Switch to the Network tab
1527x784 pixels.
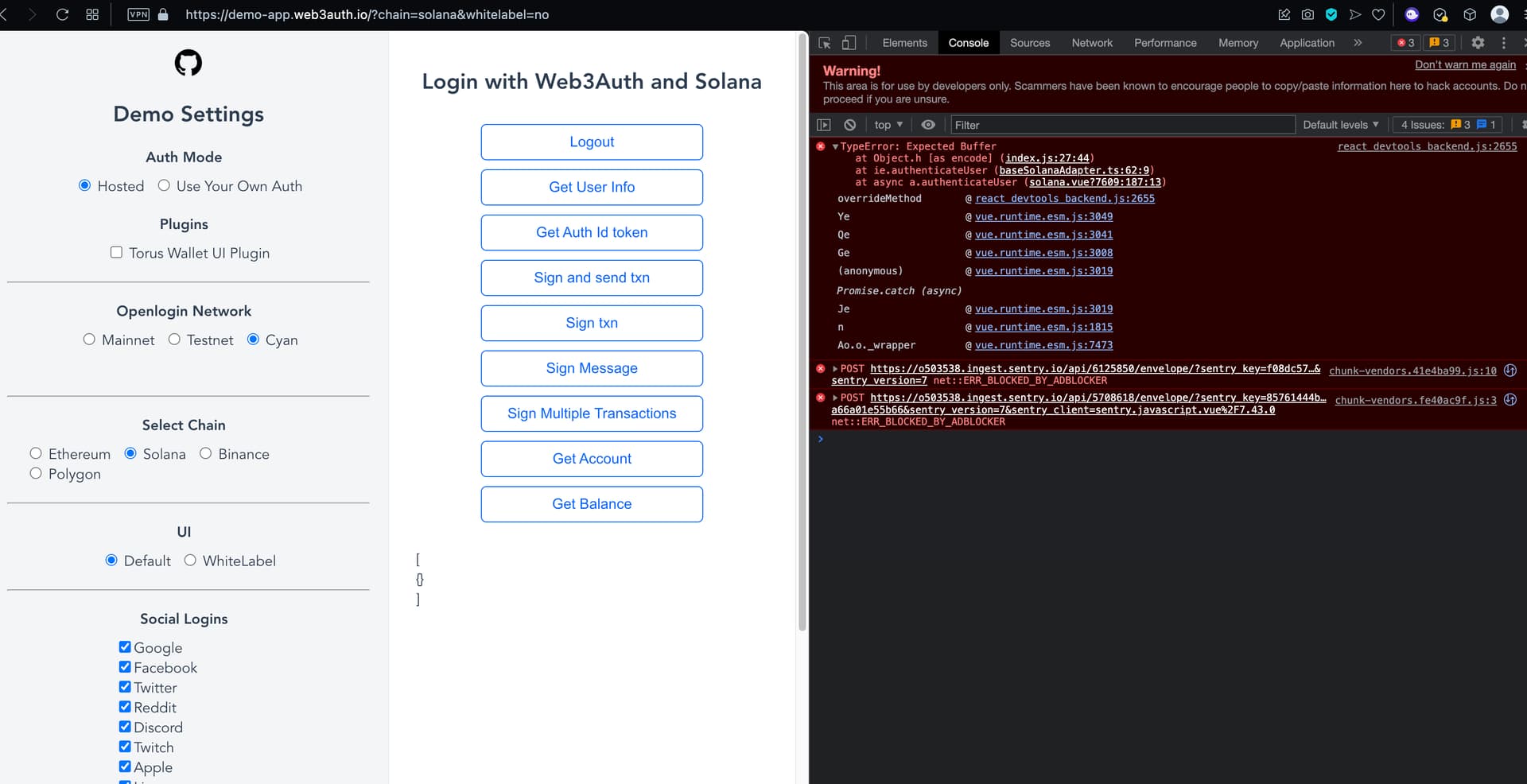point(1092,43)
